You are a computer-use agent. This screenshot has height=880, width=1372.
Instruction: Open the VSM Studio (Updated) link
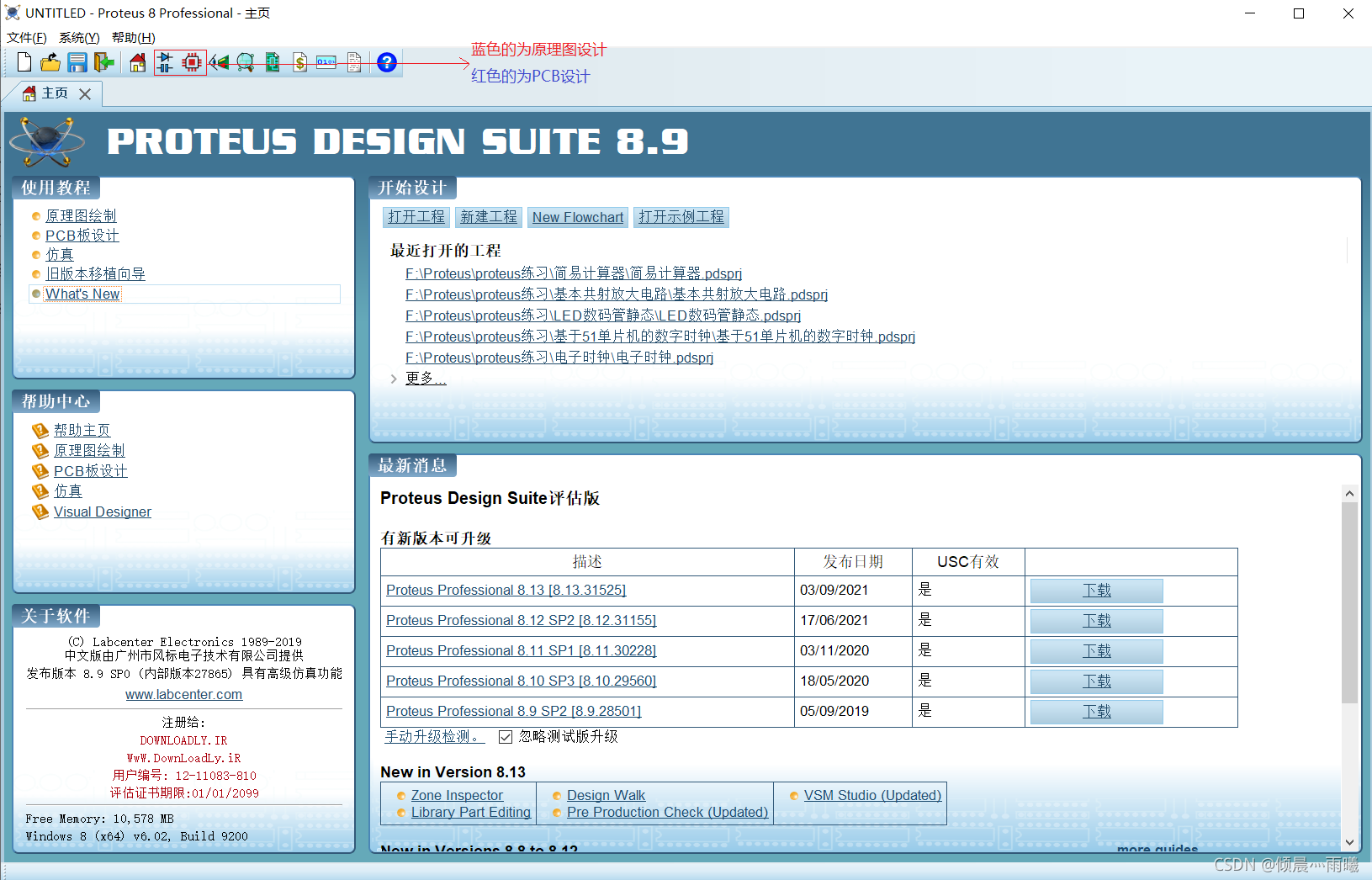[872, 795]
